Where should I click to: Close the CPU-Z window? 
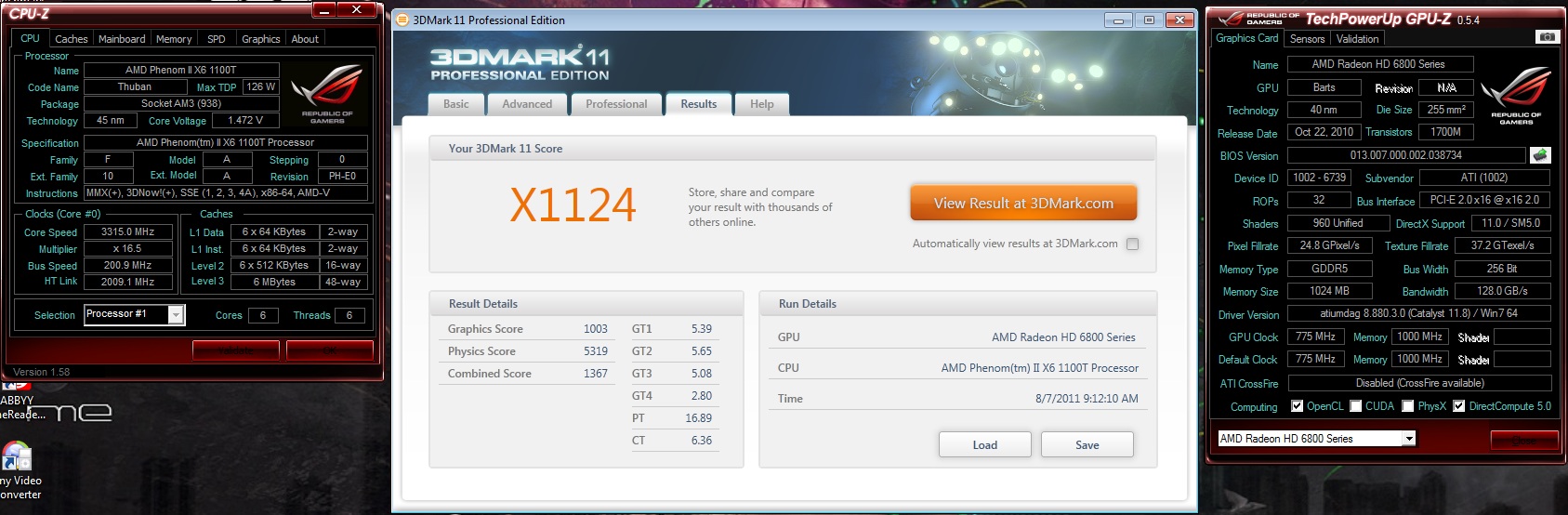(x=356, y=9)
